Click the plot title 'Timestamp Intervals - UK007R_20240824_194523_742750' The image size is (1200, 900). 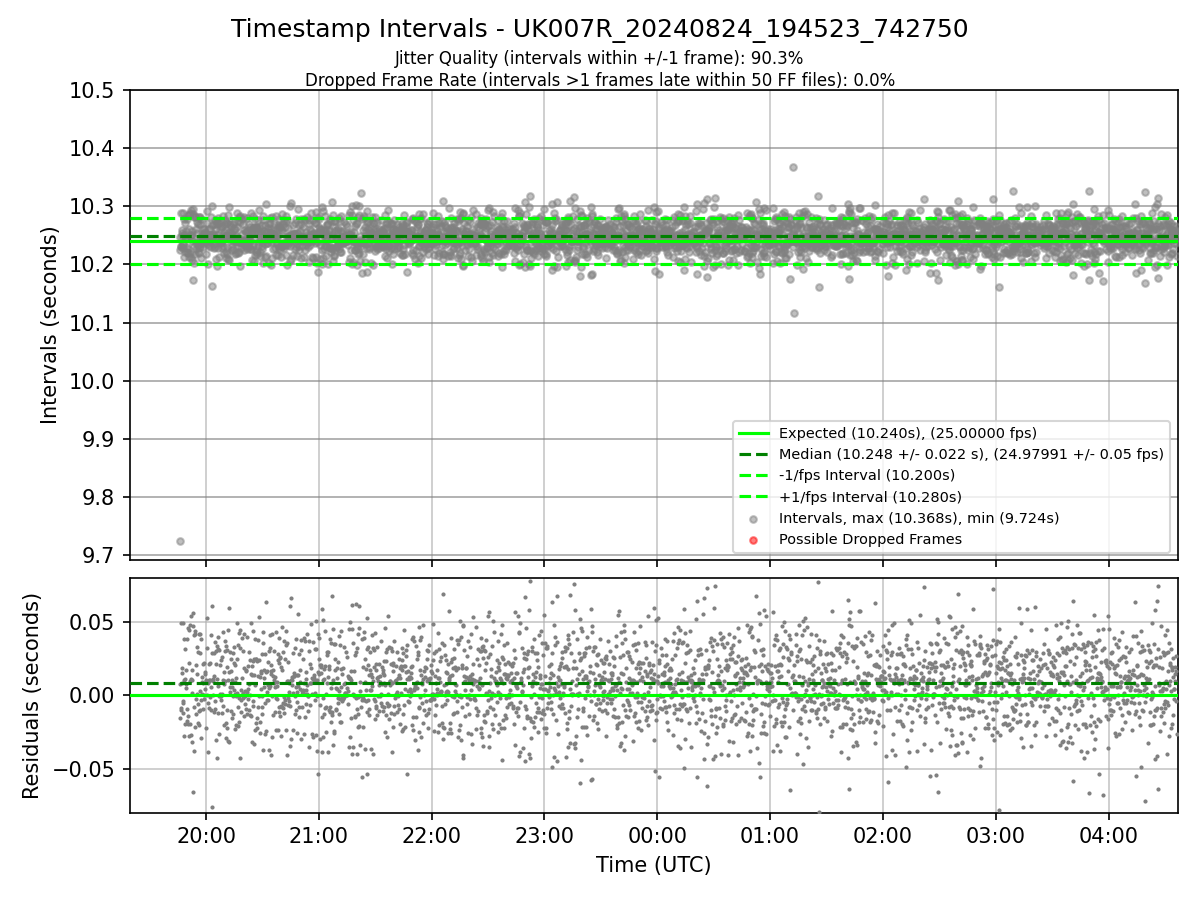point(599,29)
